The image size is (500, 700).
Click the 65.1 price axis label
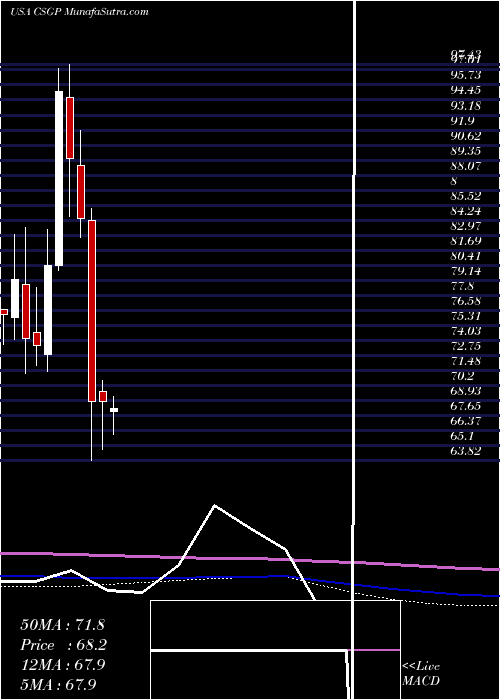point(462,437)
